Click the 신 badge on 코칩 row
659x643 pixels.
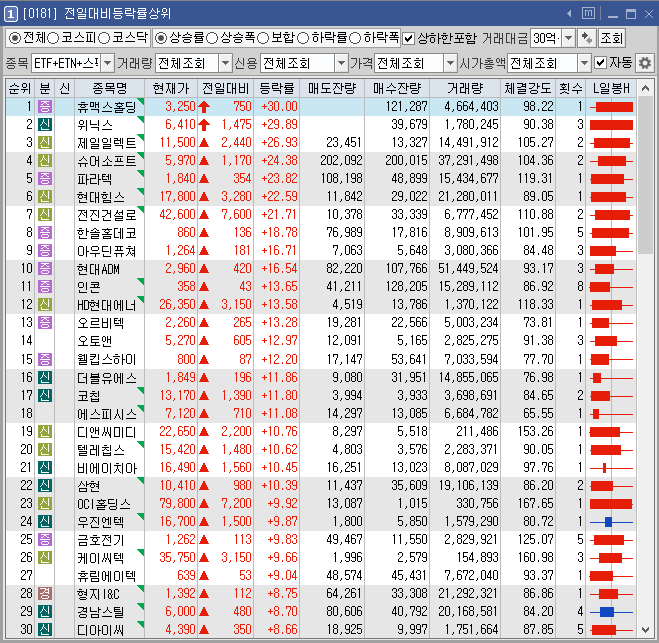(x=45, y=395)
